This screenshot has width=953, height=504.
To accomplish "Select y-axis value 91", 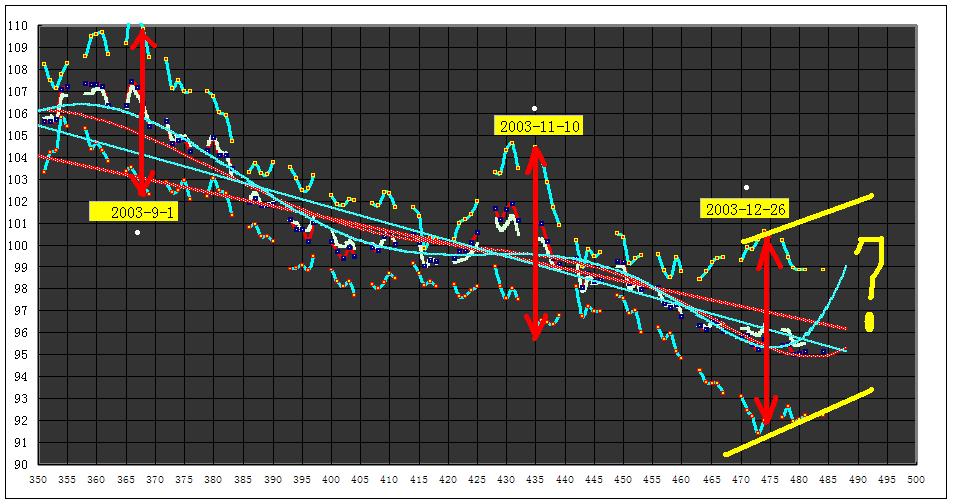I will (21, 443).
